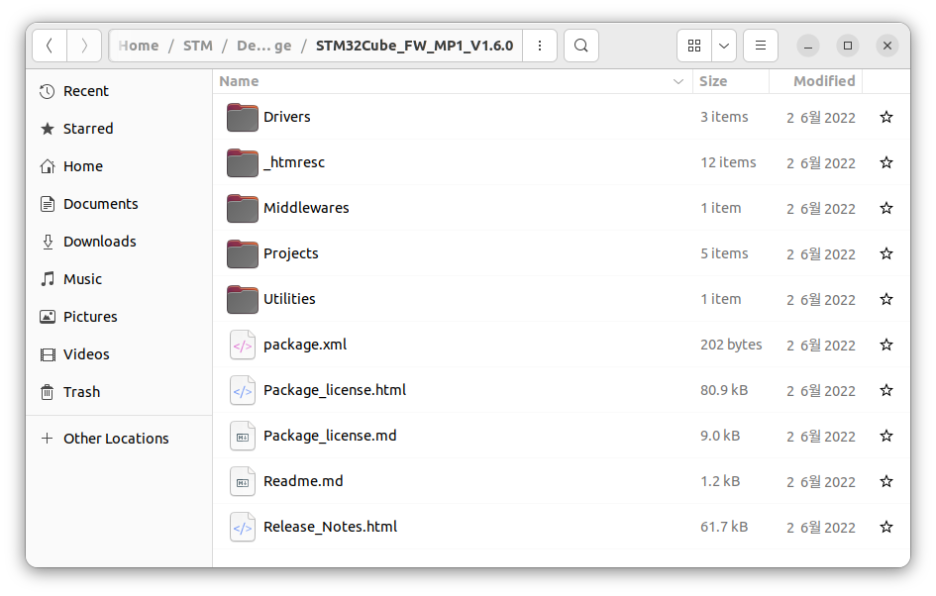Select the Projects folder icon
Image resolution: width=936 pixels, height=596 pixels.
[x=242, y=253]
